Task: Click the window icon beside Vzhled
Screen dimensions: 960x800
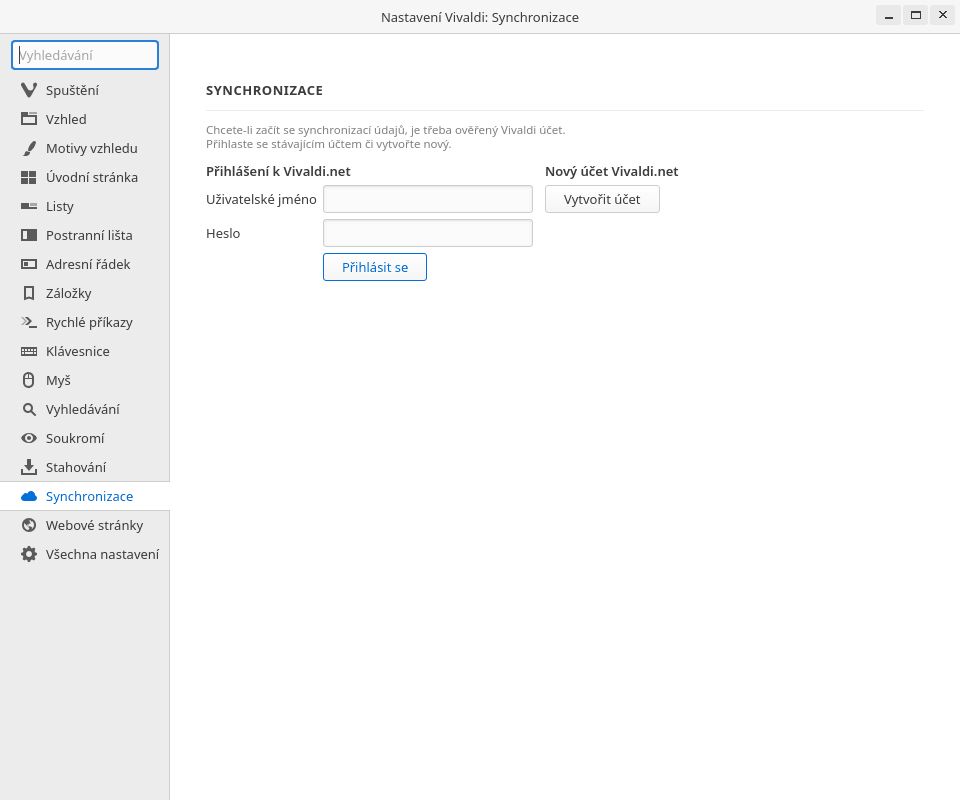Action: [x=29, y=119]
